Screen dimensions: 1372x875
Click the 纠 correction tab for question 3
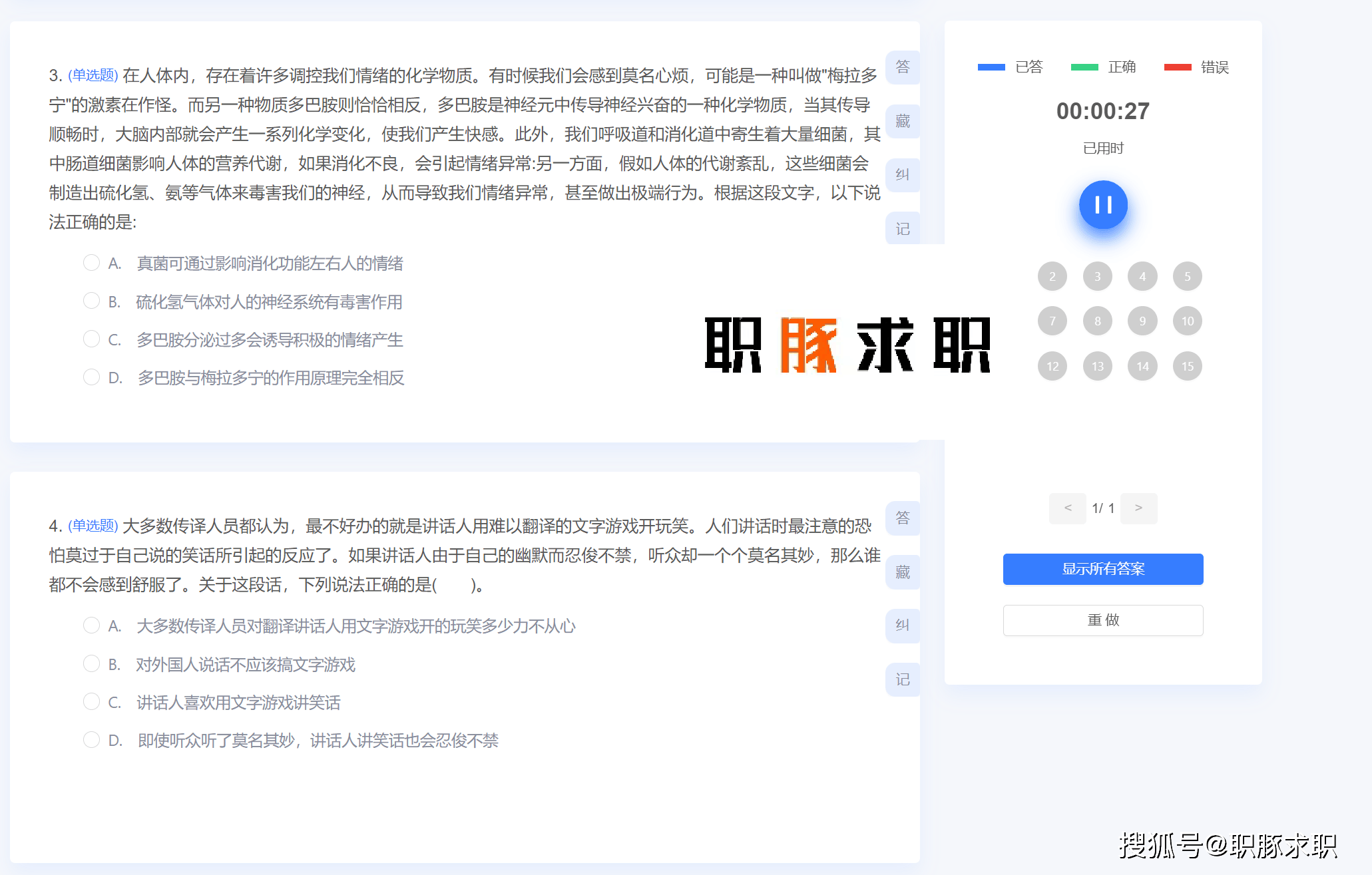[902, 175]
